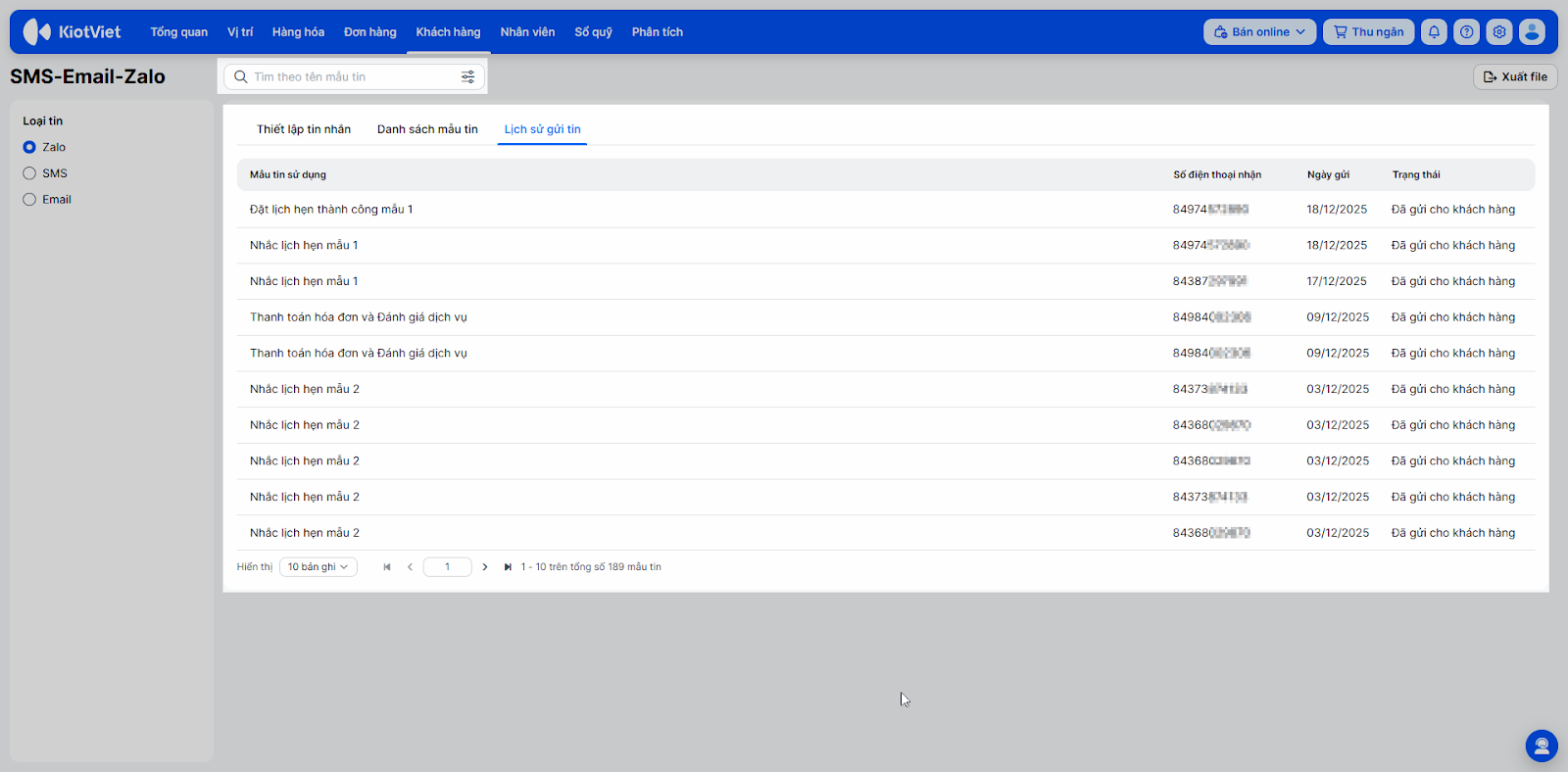Click the KiotViet logo
Image resolution: width=1568 pixels, height=772 pixels.
(x=72, y=31)
